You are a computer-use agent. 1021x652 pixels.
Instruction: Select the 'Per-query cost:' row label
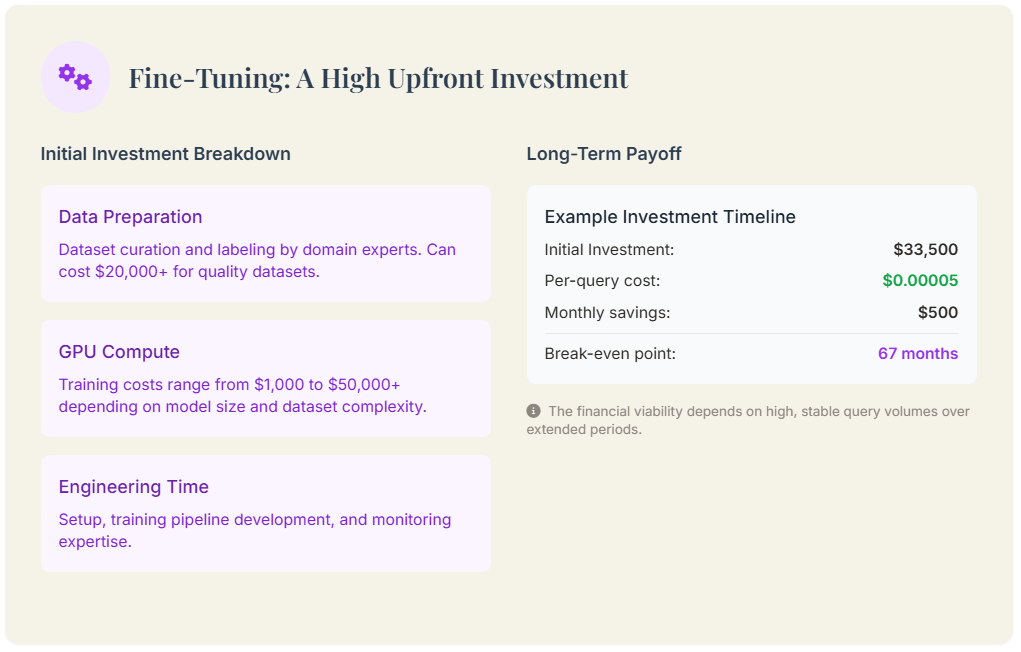[x=602, y=281]
